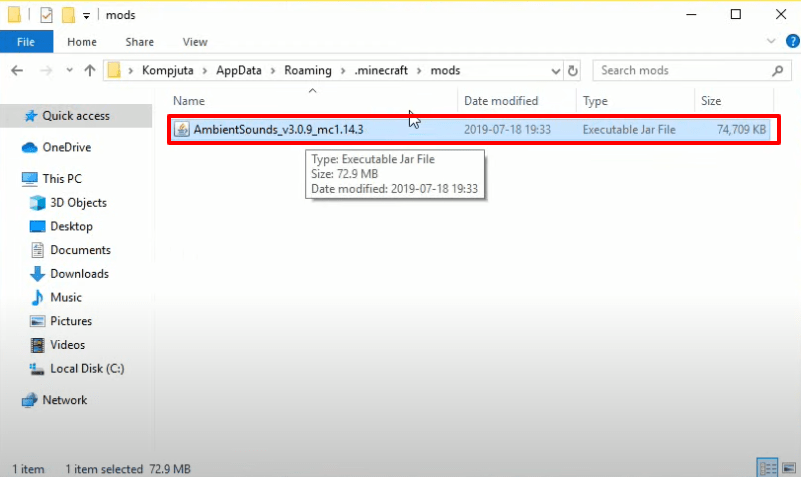Expand the address bar history dropdown

(556, 71)
